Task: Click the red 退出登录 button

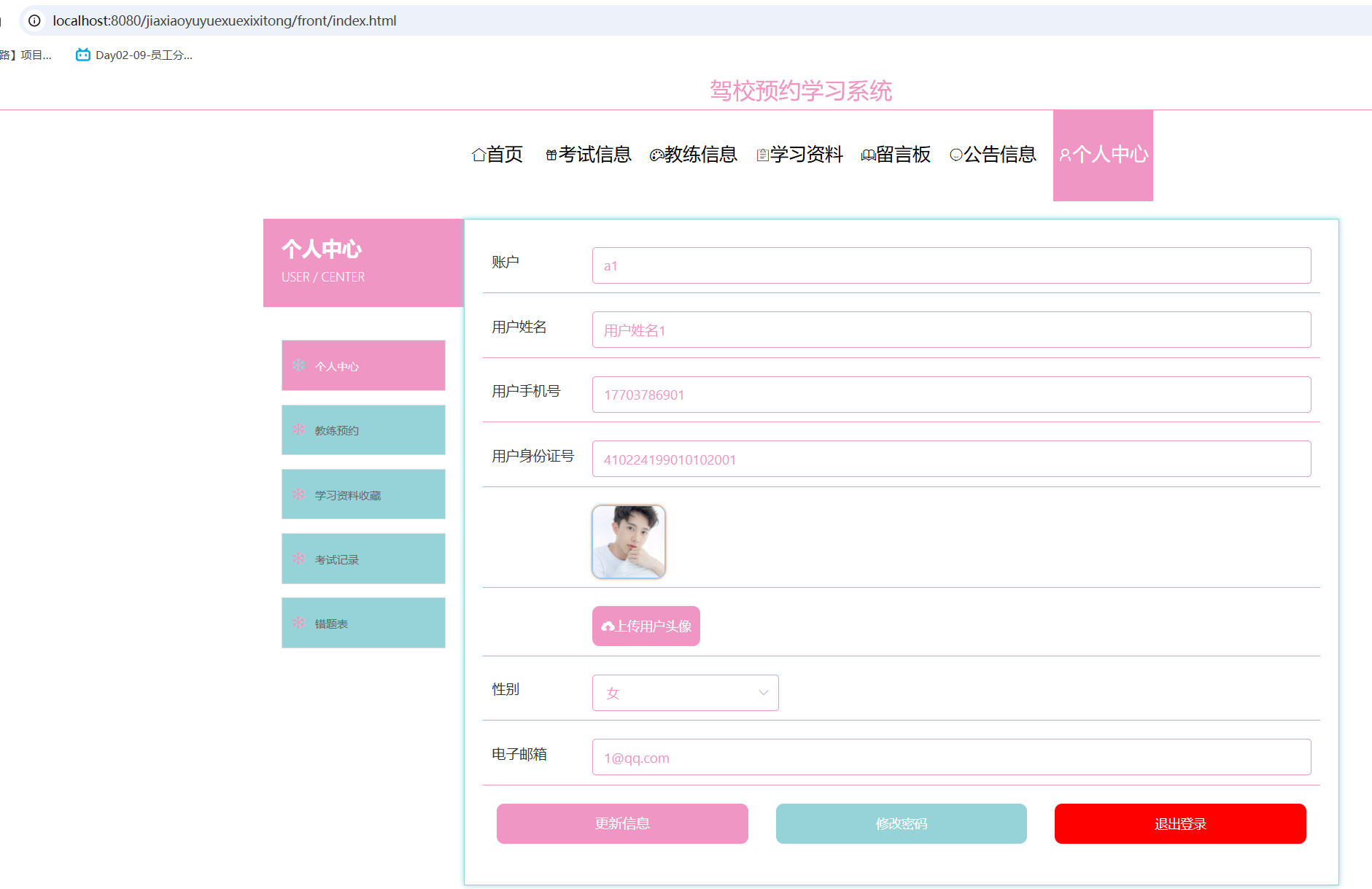Action: (x=1180, y=824)
